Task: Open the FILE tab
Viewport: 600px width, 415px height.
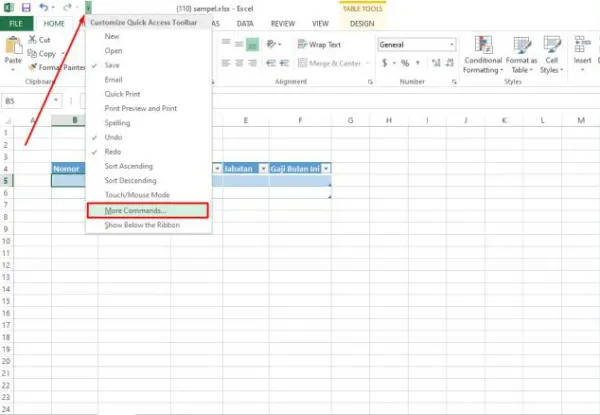Action: tap(16, 24)
